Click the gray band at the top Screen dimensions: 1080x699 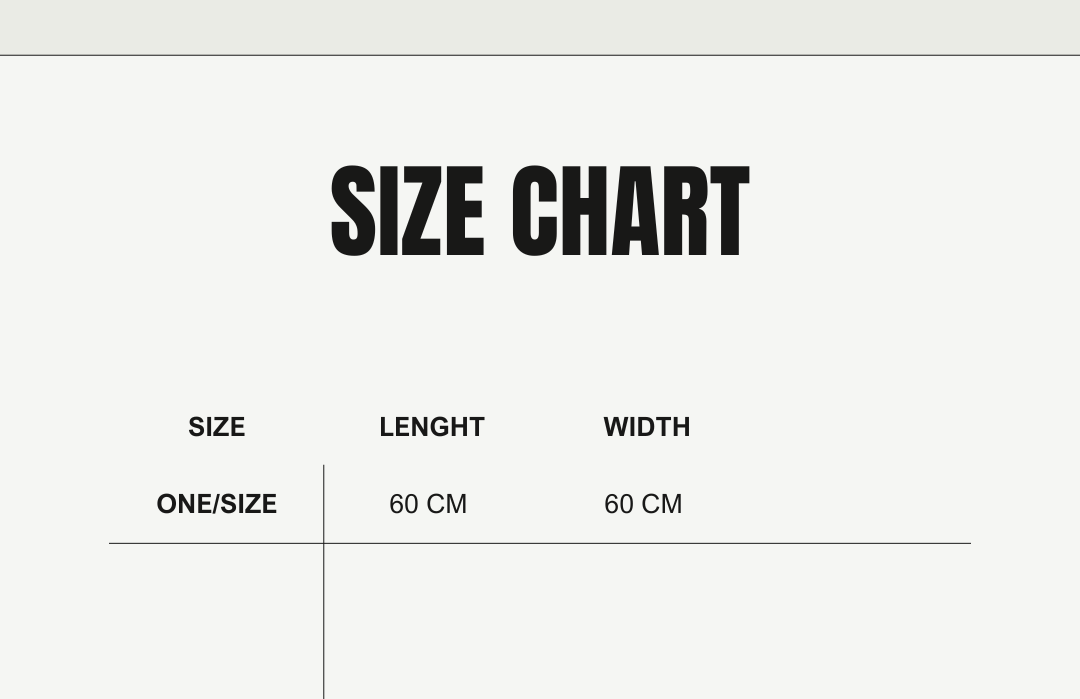pyautogui.click(x=540, y=26)
